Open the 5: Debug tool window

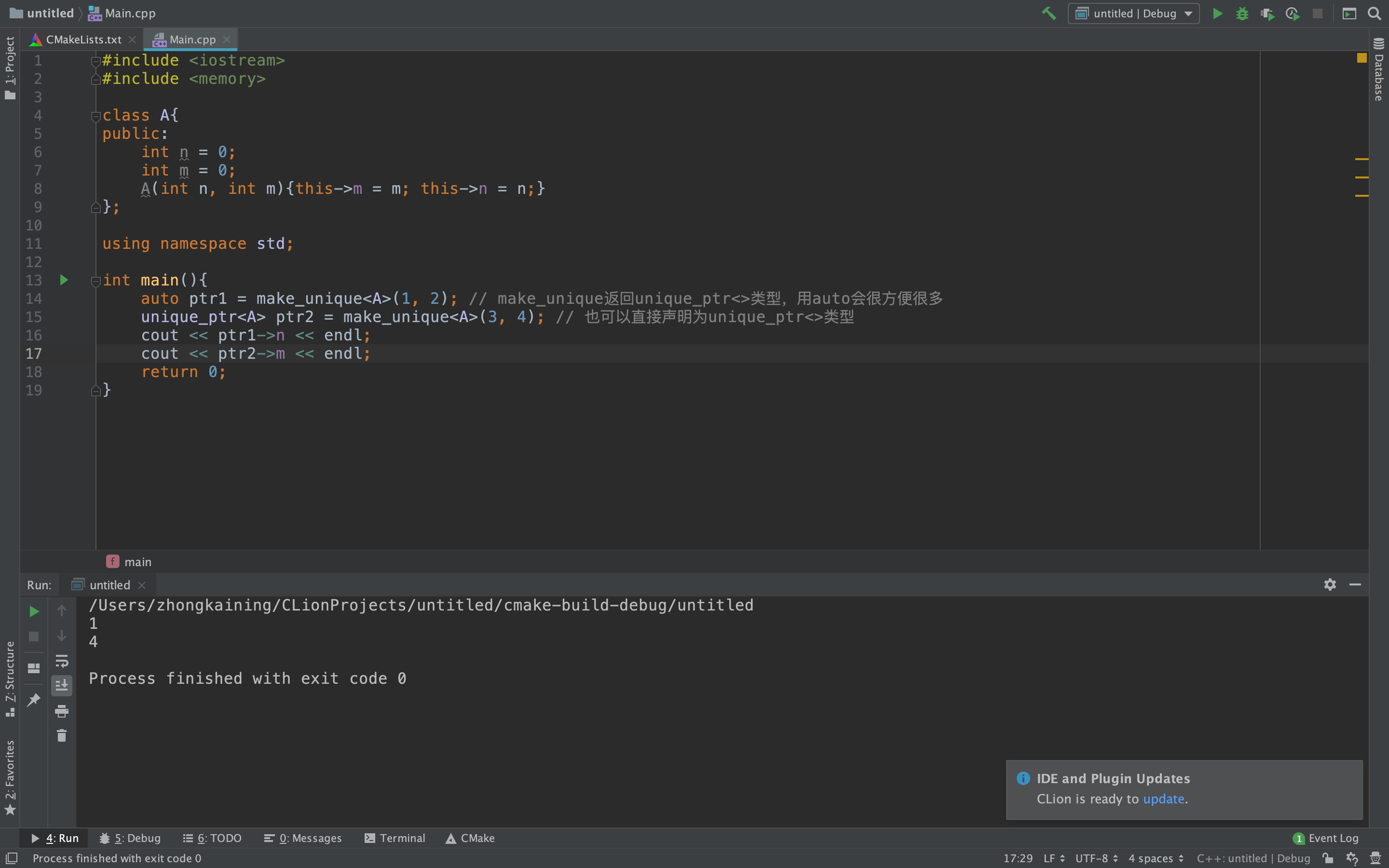tap(130, 838)
